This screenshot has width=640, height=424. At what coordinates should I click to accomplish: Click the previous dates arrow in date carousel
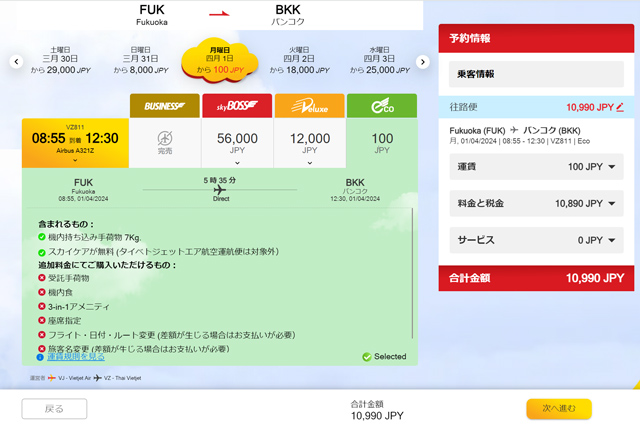[16, 62]
